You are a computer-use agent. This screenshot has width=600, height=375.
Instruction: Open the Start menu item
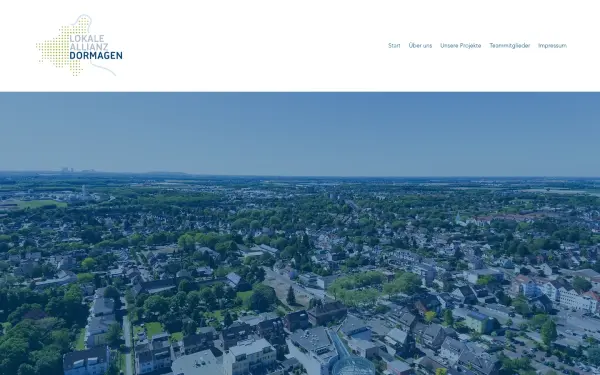394,46
